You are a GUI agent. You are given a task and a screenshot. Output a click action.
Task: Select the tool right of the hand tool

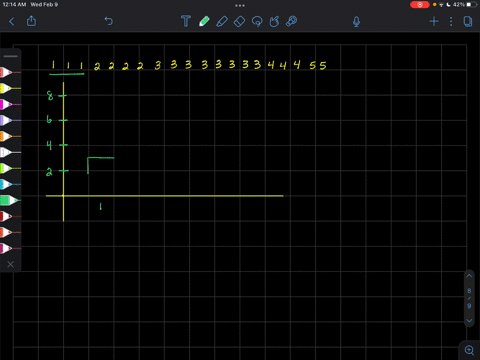(x=291, y=21)
